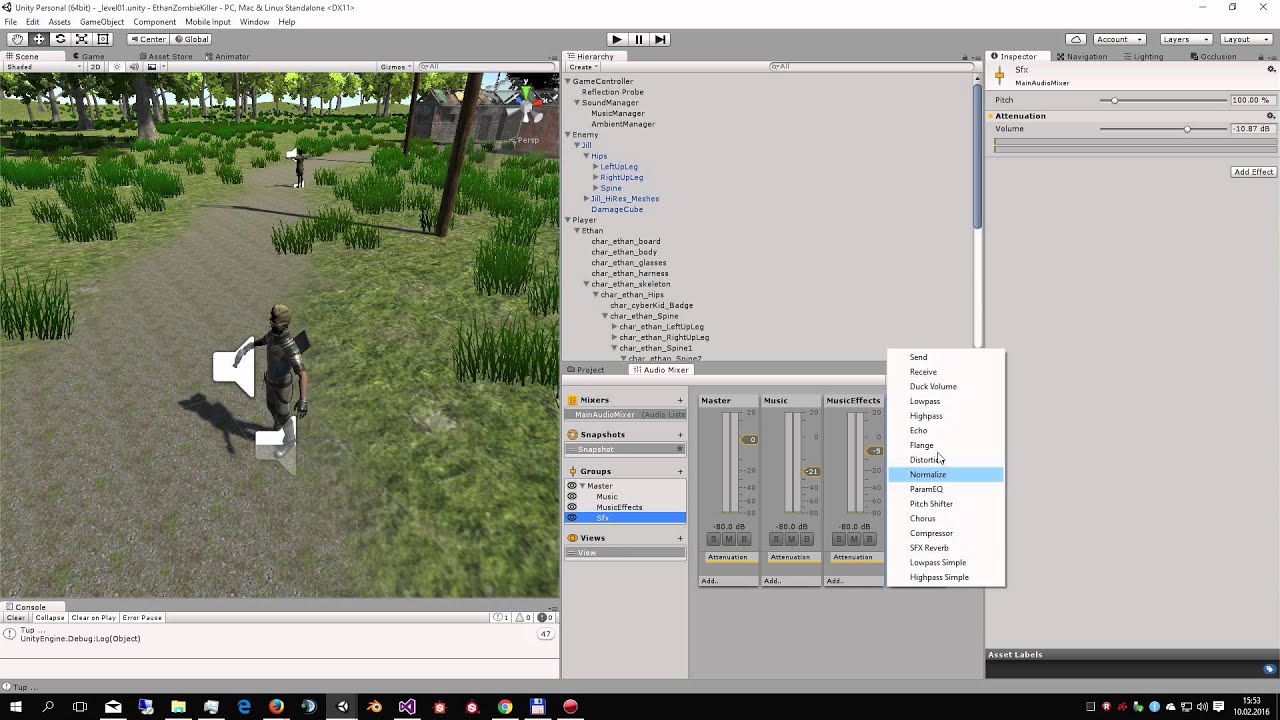Click Add Effect button in Inspector

pyautogui.click(x=1254, y=172)
